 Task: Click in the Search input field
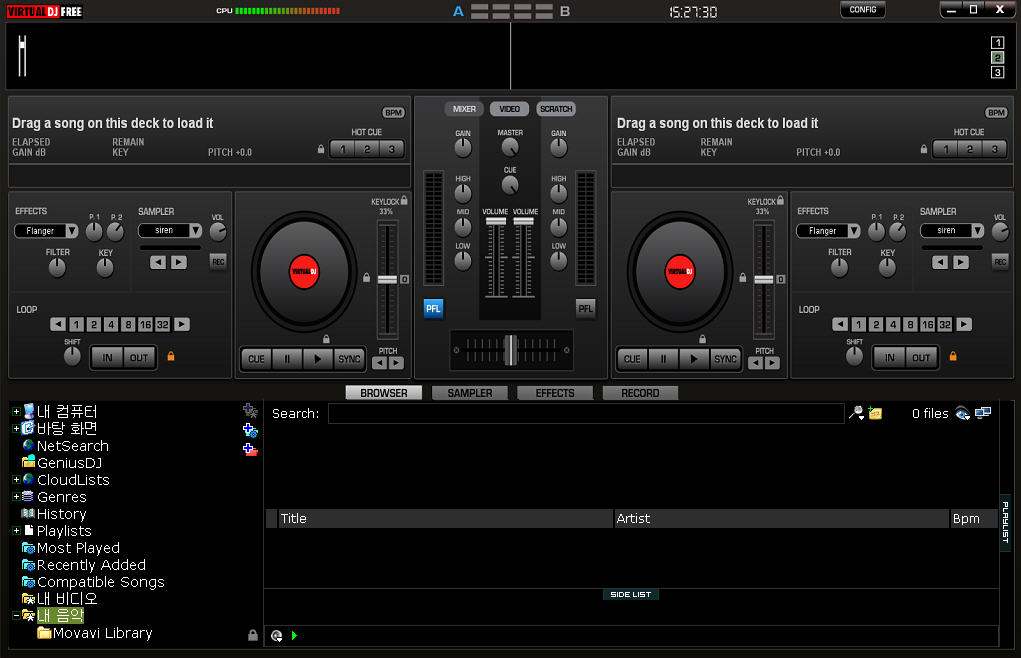click(x=586, y=413)
